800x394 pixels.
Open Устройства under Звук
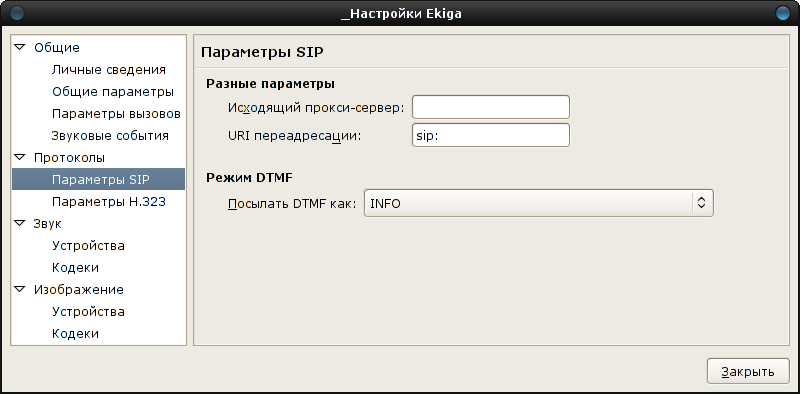[88, 245]
